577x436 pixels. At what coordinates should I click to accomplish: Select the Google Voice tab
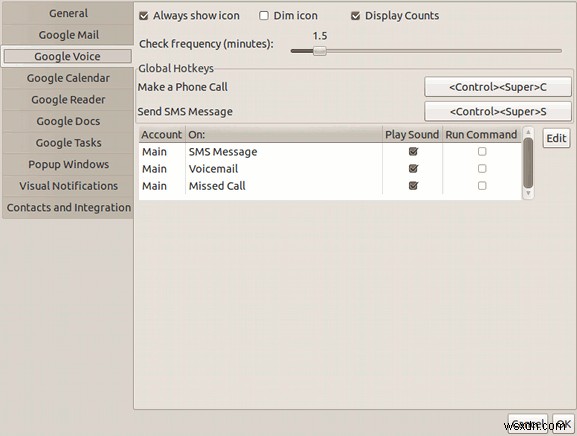(x=67, y=56)
